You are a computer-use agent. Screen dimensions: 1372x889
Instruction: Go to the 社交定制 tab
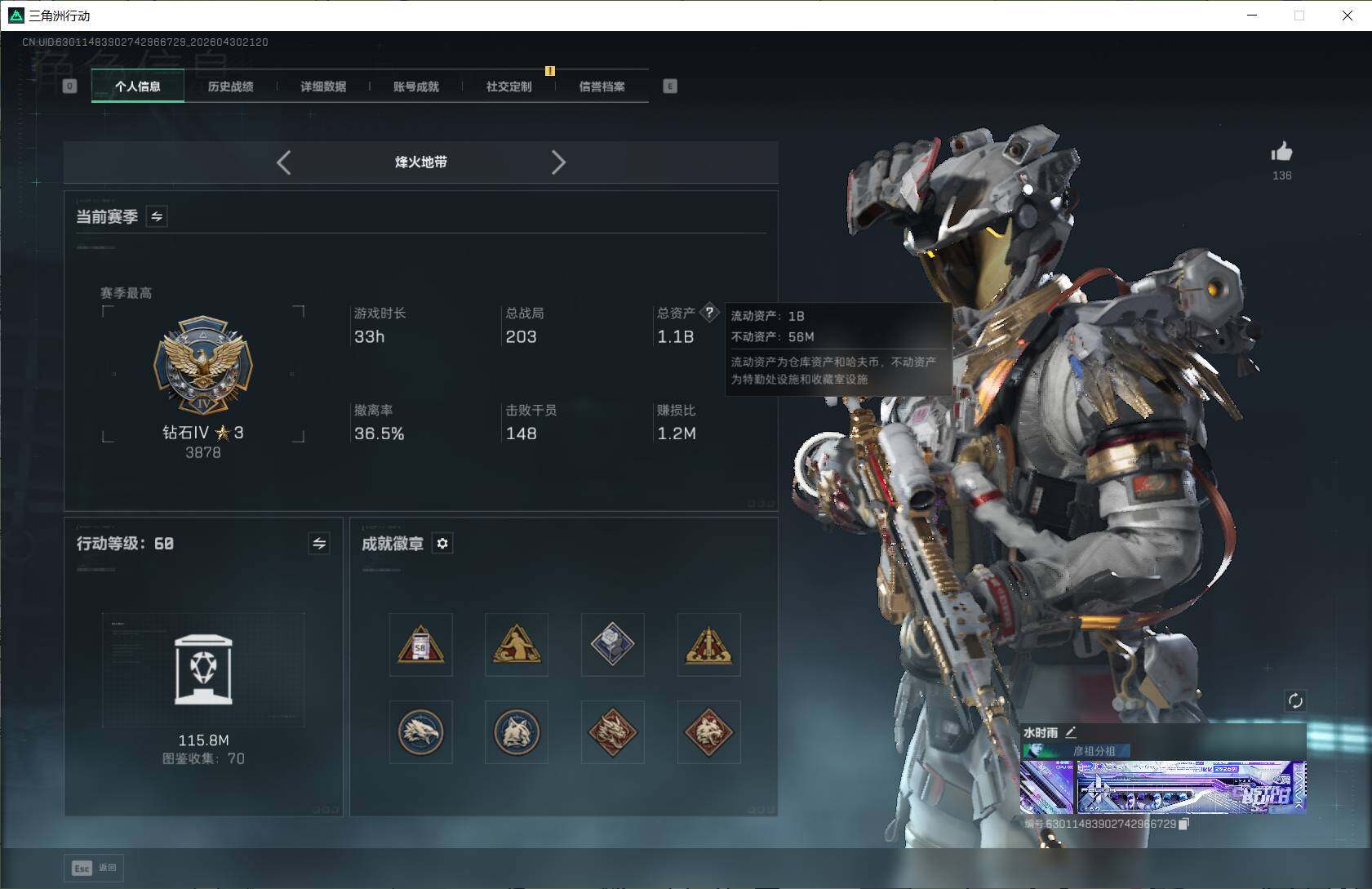pos(508,87)
